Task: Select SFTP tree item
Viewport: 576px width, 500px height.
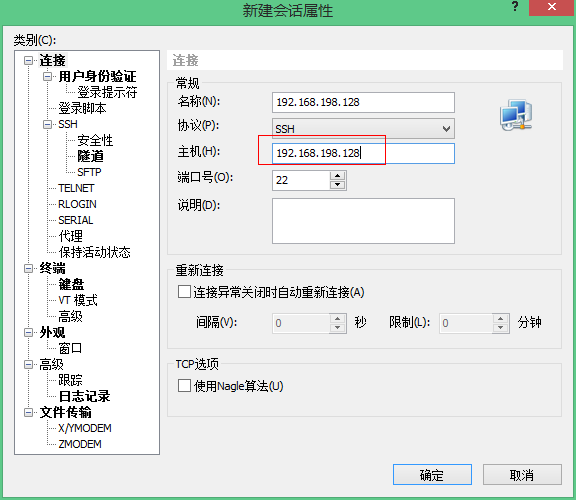Action: click(x=89, y=172)
